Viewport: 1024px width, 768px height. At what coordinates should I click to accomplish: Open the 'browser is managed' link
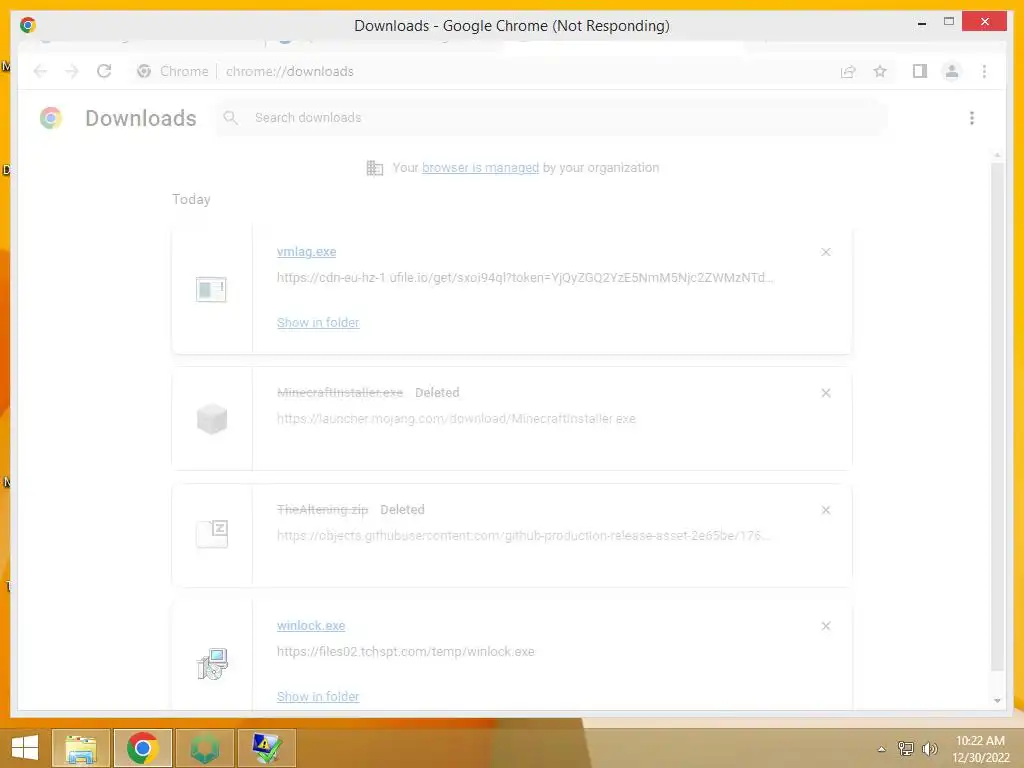pos(480,168)
